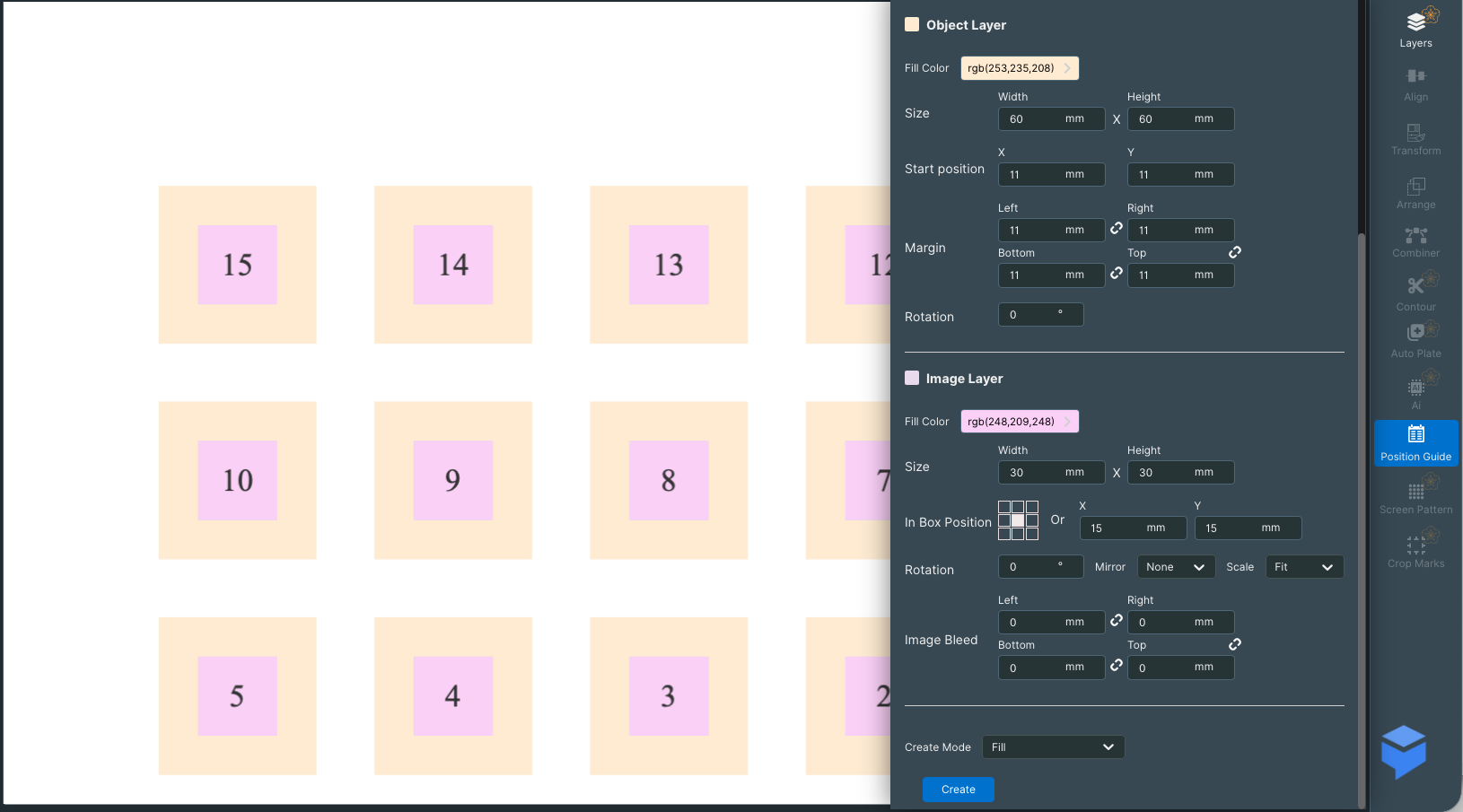Open the Screen Pattern tool
The width and height of the screenshot is (1463, 812).
(x=1415, y=498)
